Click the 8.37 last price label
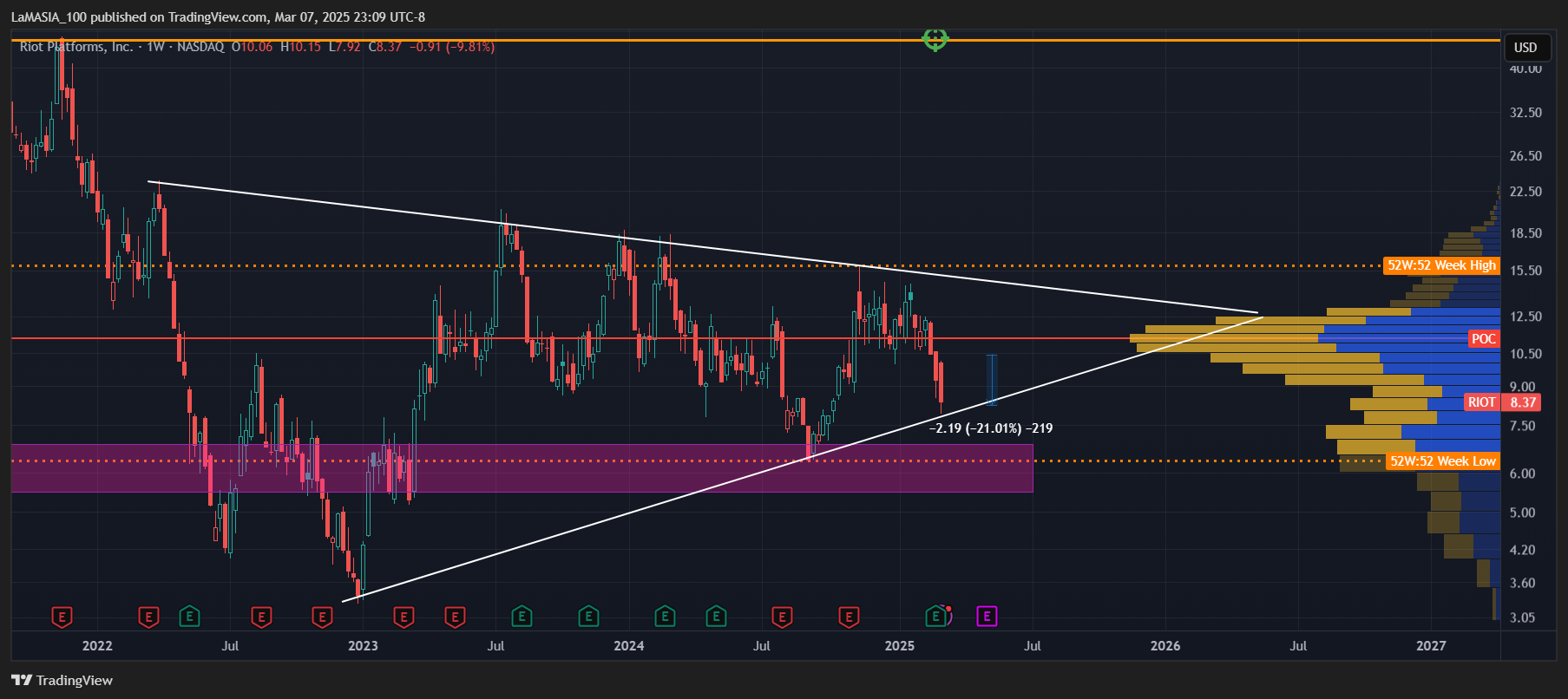 click(x=1523, y=402)
